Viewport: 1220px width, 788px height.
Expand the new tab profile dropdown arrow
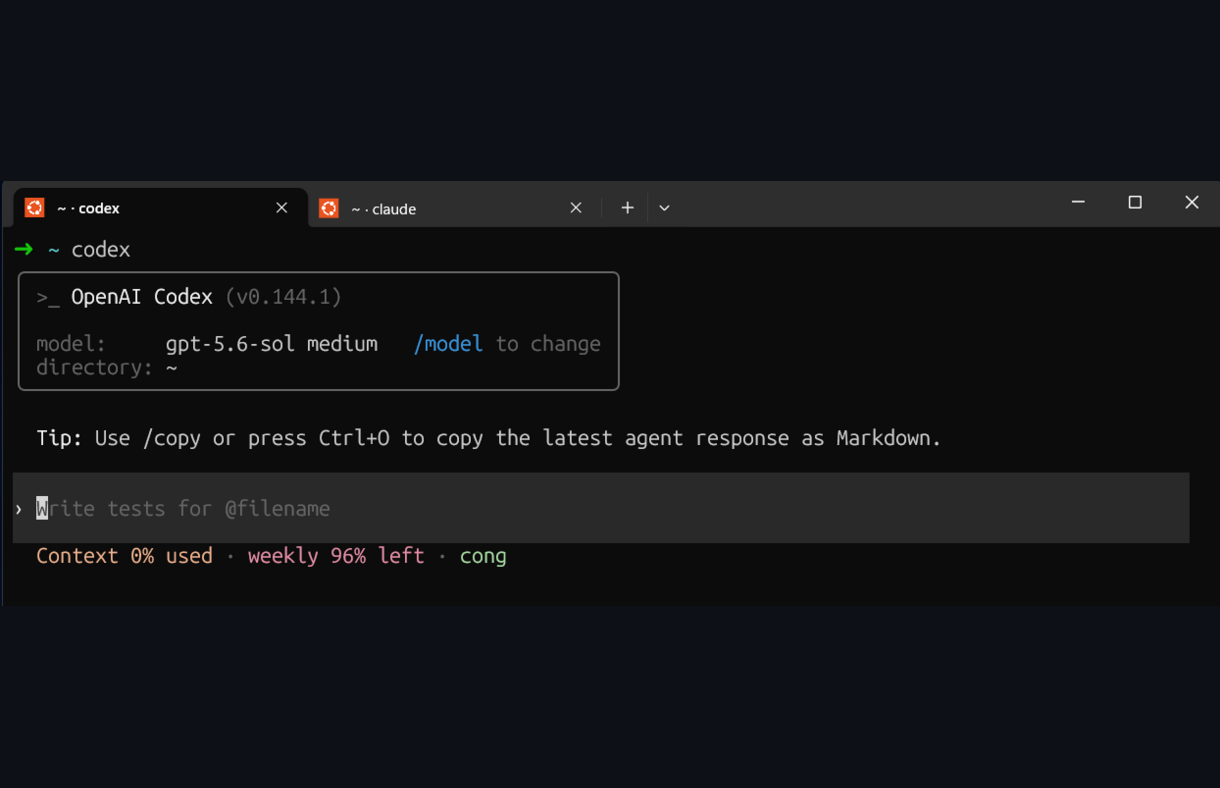point(664,208)
